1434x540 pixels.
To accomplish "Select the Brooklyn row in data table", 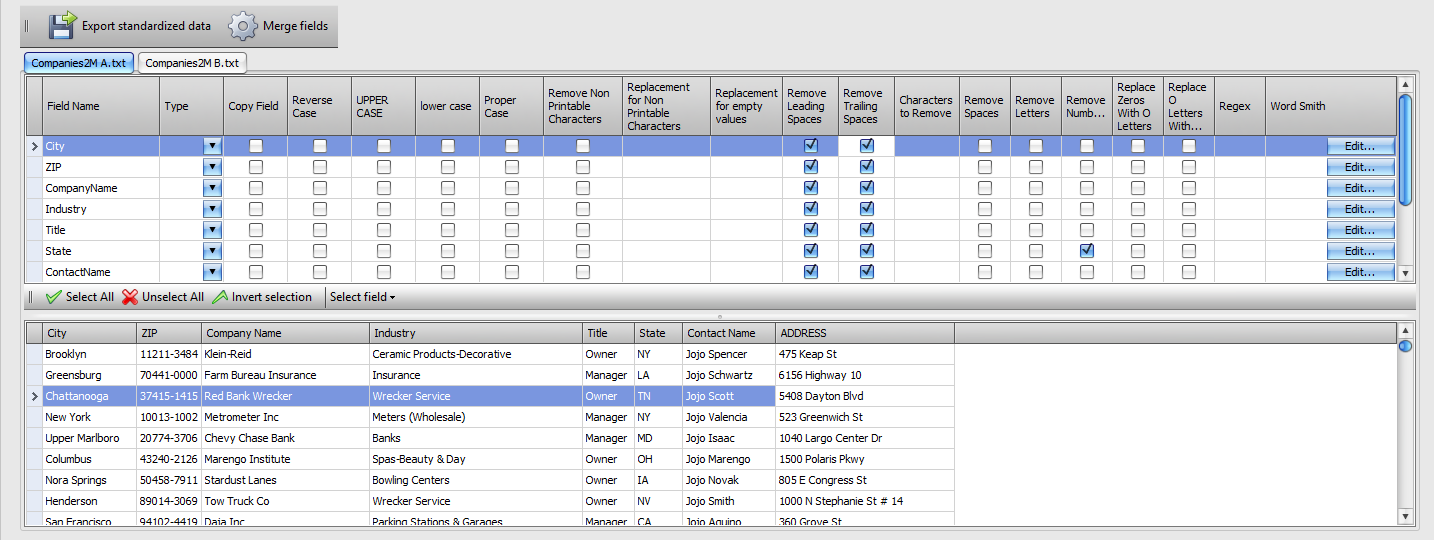I will coord(498,354).
